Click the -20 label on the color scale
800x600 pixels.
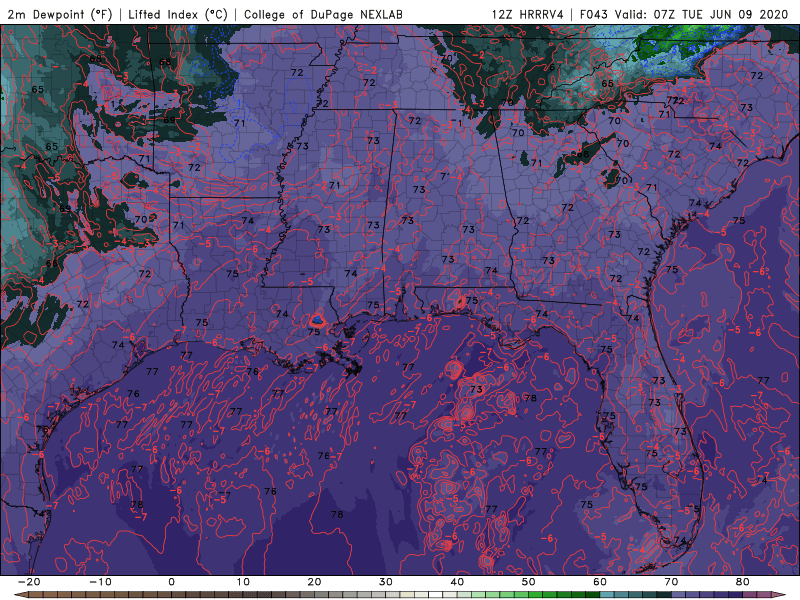[x=29, y=582]
